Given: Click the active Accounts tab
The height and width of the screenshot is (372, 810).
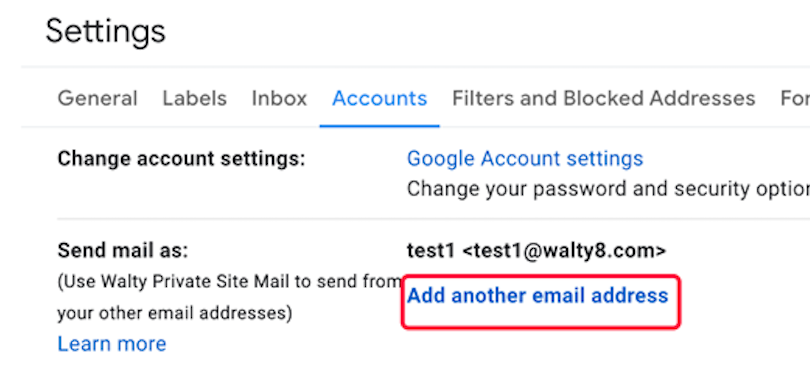Looking at the screenshot, I should click(x=379, y=98).
